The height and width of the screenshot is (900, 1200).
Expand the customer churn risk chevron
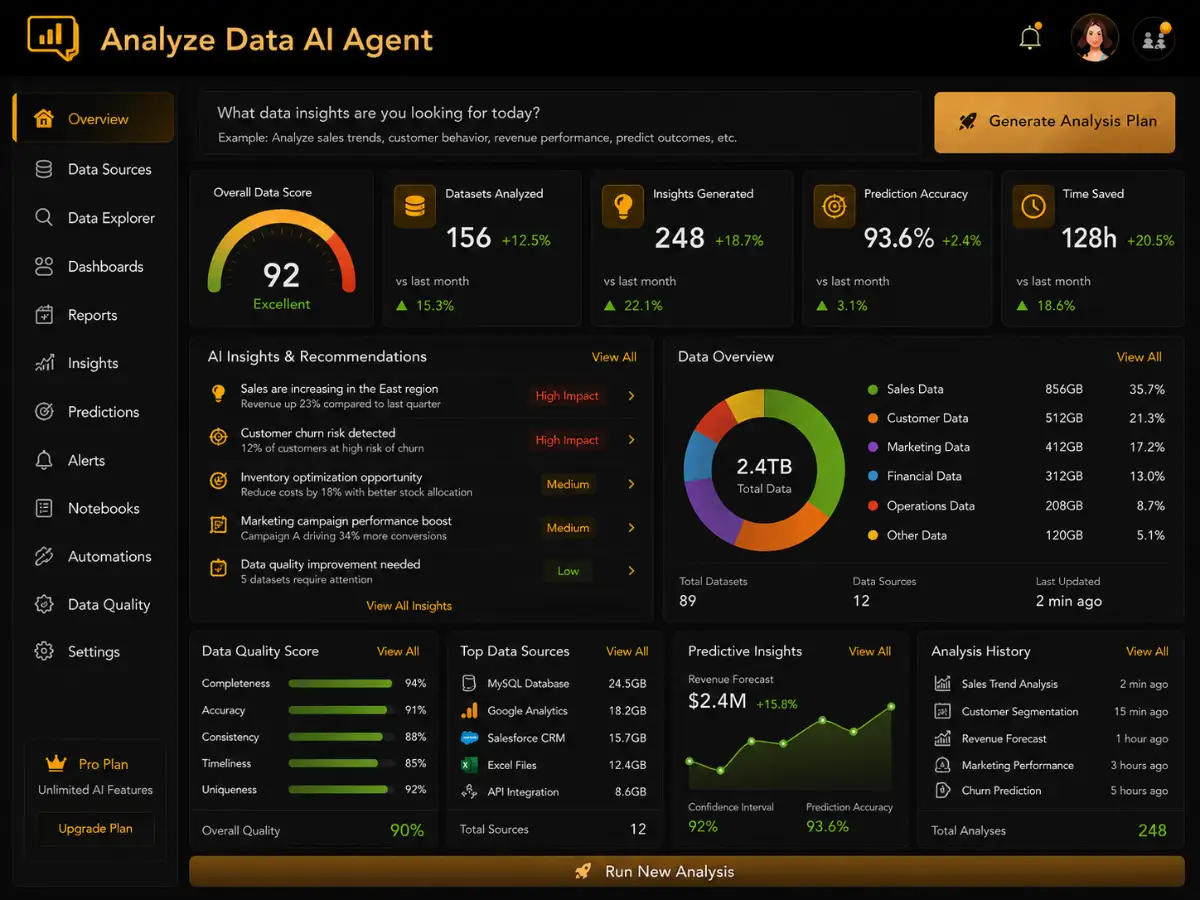(631, 440)
